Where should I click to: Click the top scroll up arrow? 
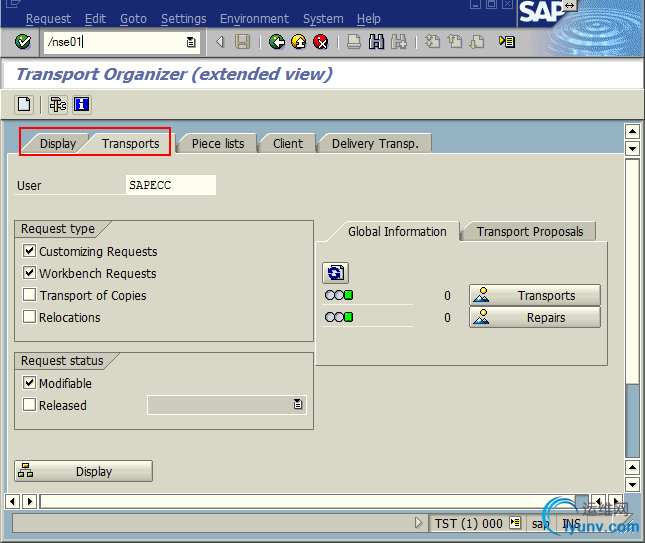tap(632, 132)
